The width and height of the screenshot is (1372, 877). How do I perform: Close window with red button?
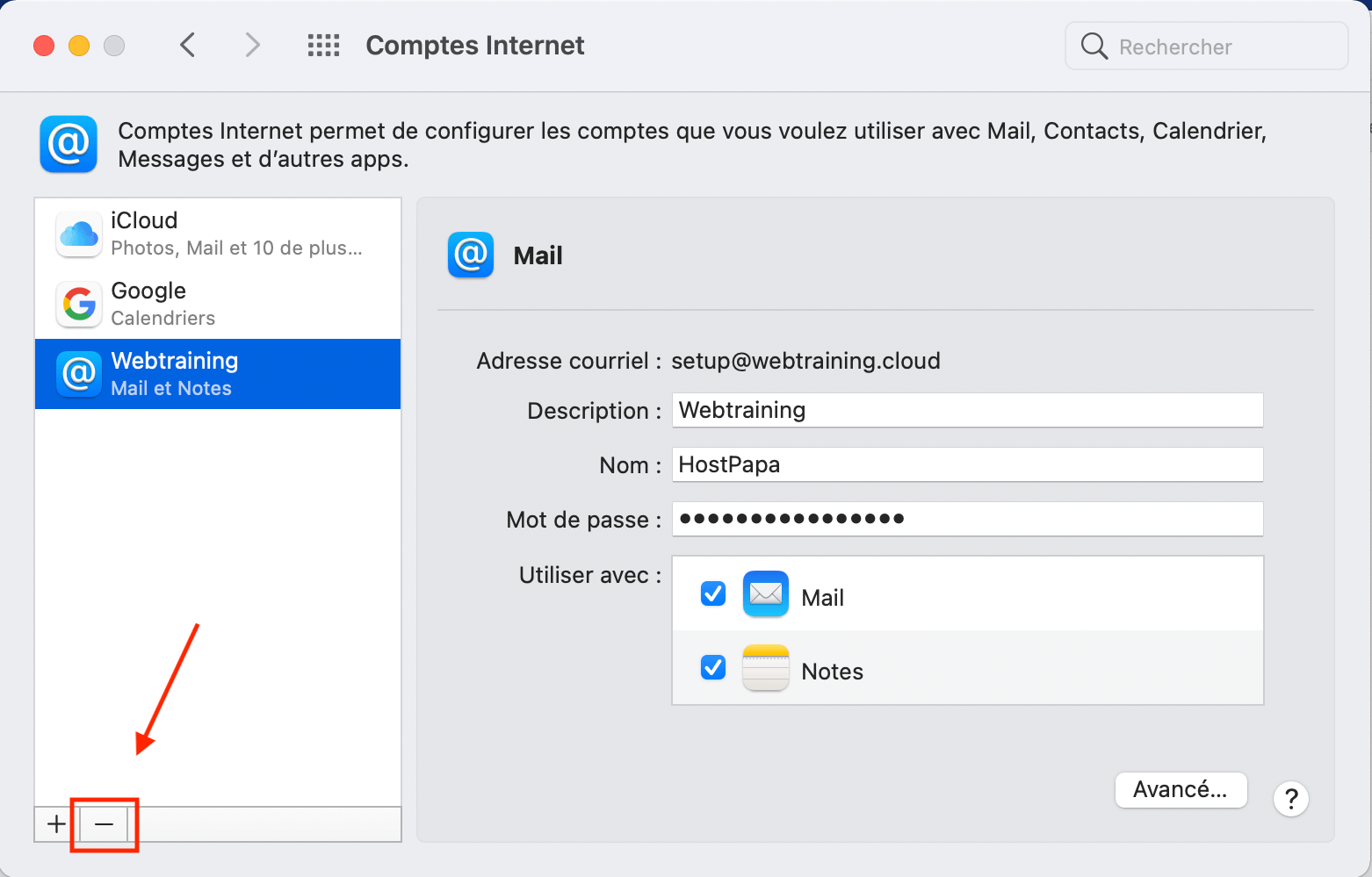pyautogui.click(x=44, y=46)
